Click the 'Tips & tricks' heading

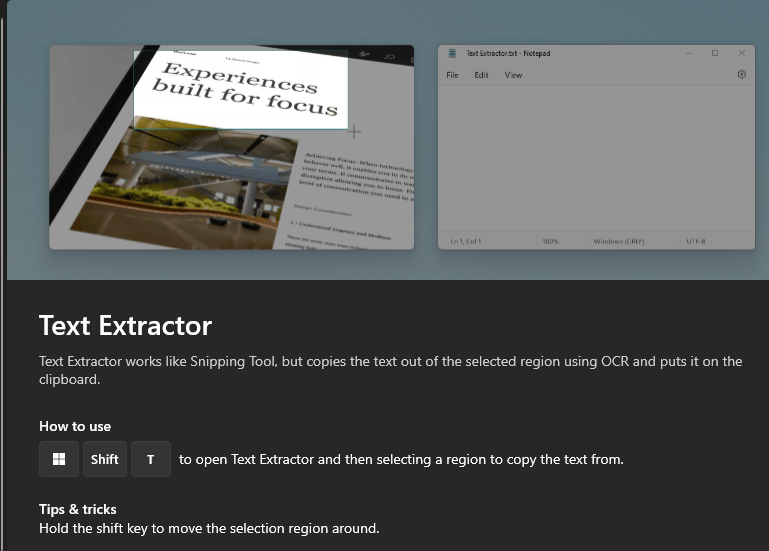(77, 509)
